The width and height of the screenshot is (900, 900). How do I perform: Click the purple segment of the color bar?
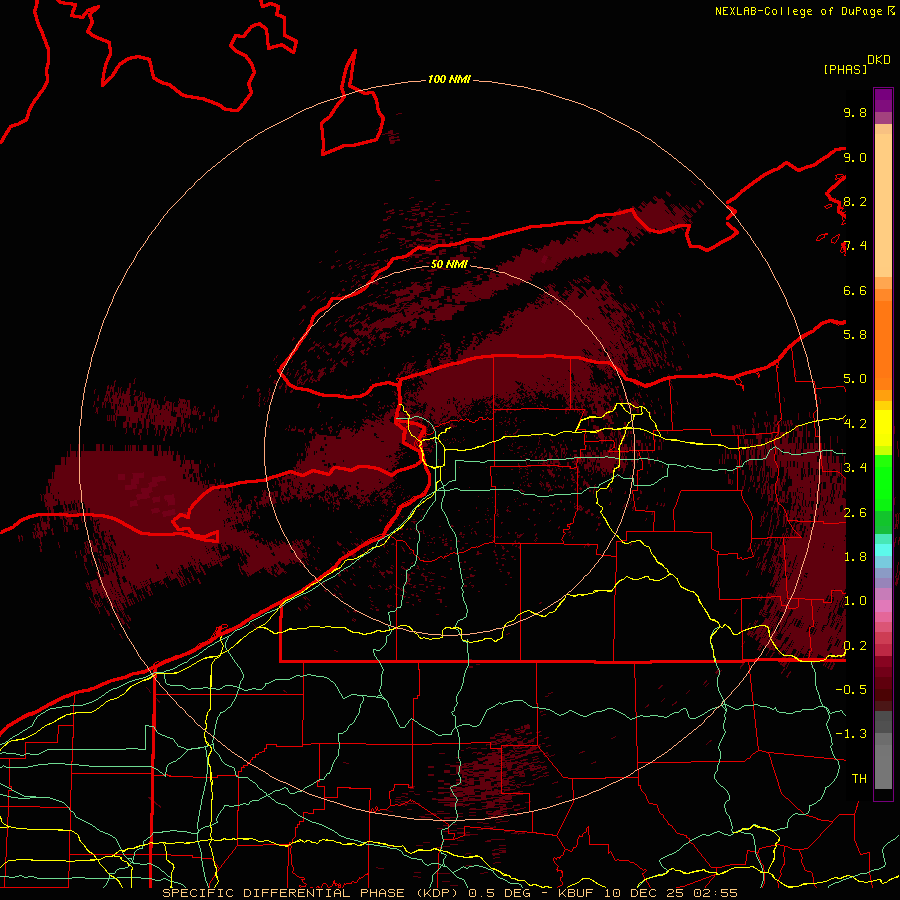(x=883, y=100)
